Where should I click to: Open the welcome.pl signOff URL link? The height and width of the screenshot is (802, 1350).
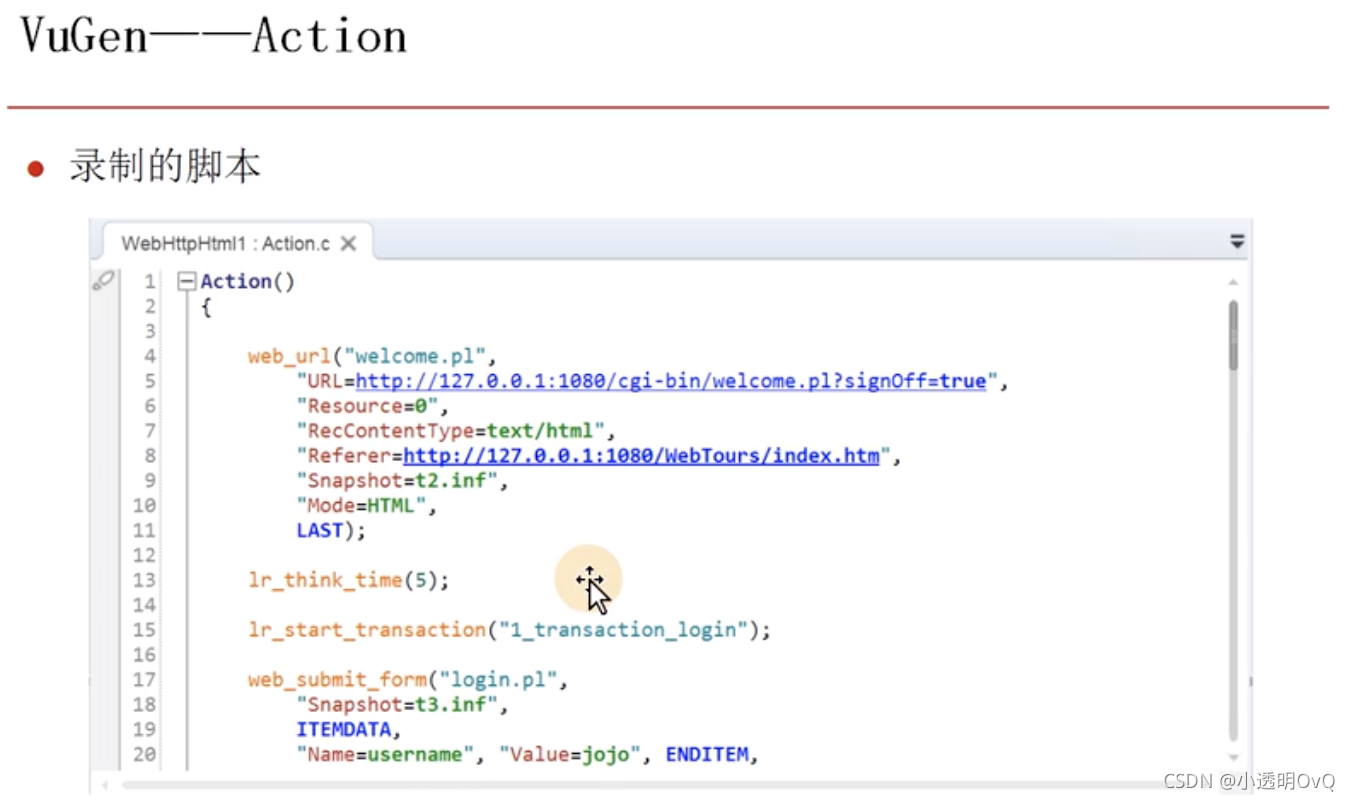671,381
